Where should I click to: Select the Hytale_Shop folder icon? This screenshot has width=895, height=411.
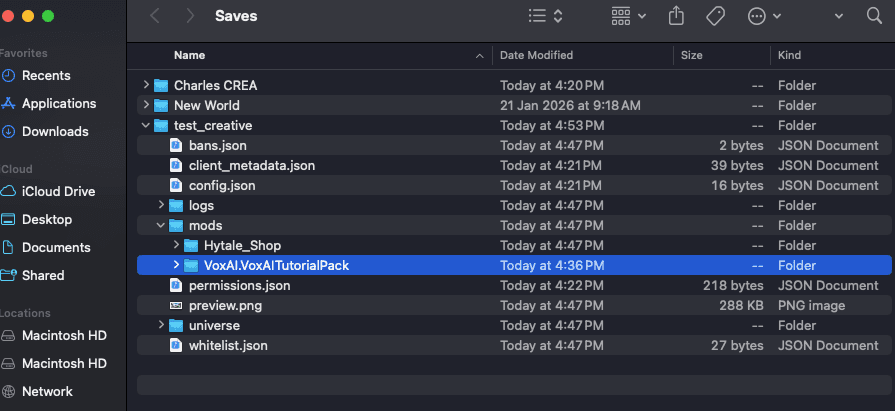point(191,245)
